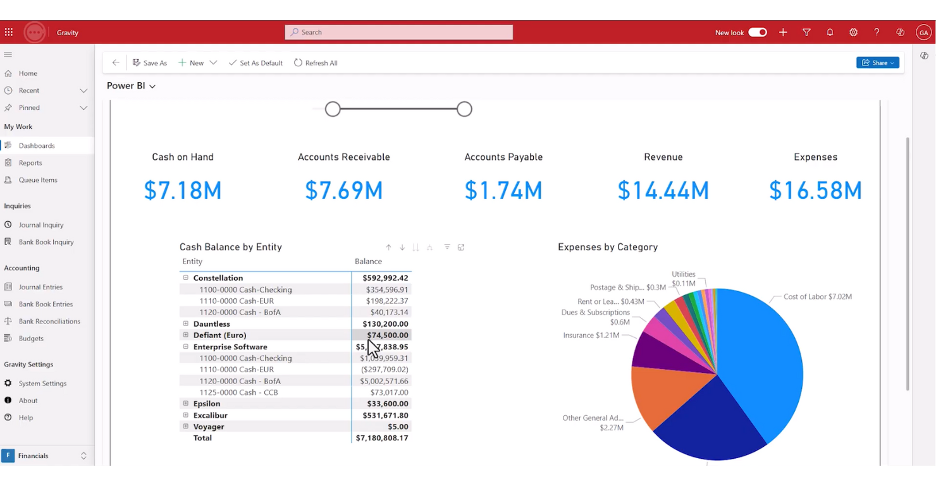The width and height of the screenshot is (936, 486).
Task: Click the left handle of the range slider
Action: pos(332,109)
